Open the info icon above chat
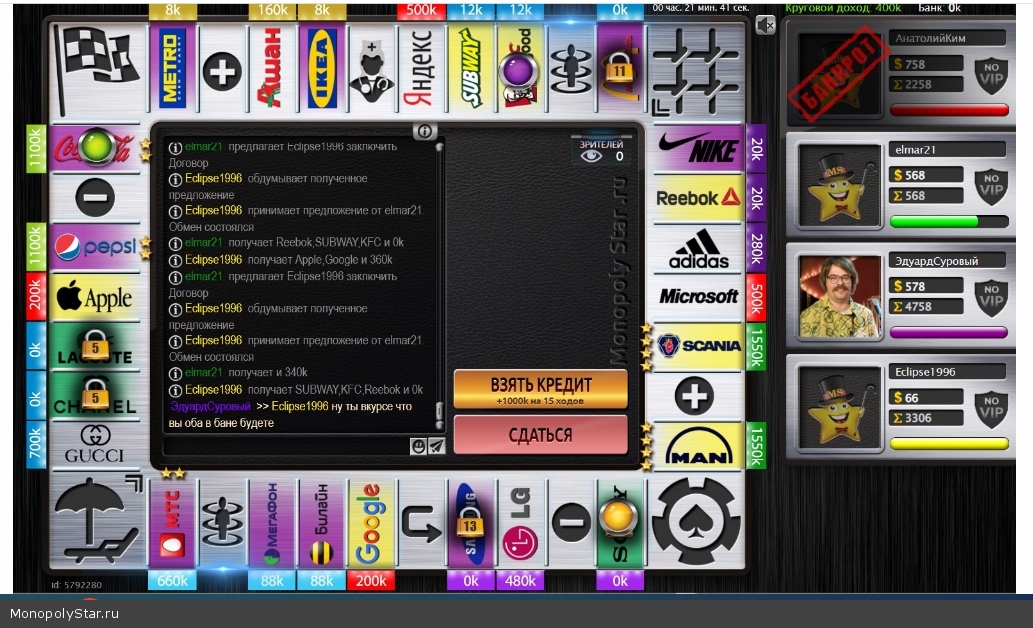Screen dimensions: 1033x628 click(425, 131)
